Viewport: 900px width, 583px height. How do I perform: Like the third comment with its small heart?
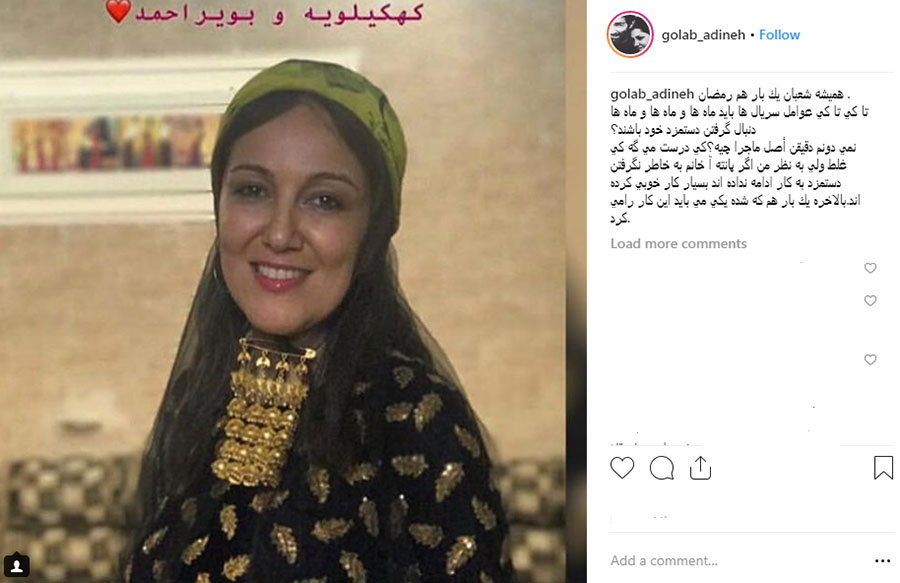(x=870, y=360)
